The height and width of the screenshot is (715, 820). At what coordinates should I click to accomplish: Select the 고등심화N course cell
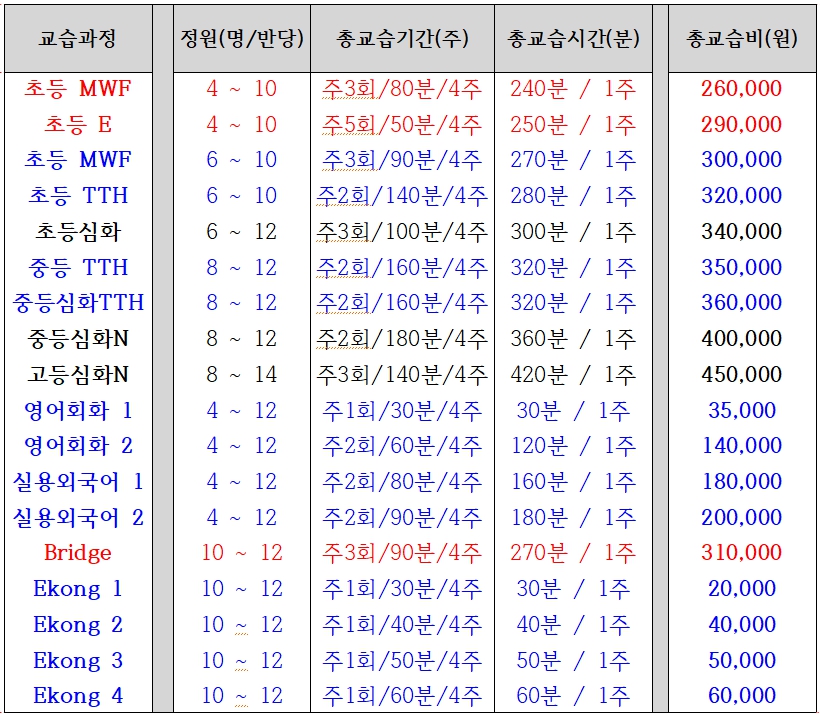click(78, 375)
